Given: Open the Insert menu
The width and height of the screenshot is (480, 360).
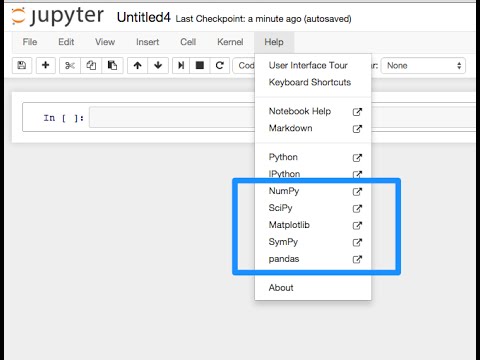Looking at the screenshot, I should coord(147,42).
